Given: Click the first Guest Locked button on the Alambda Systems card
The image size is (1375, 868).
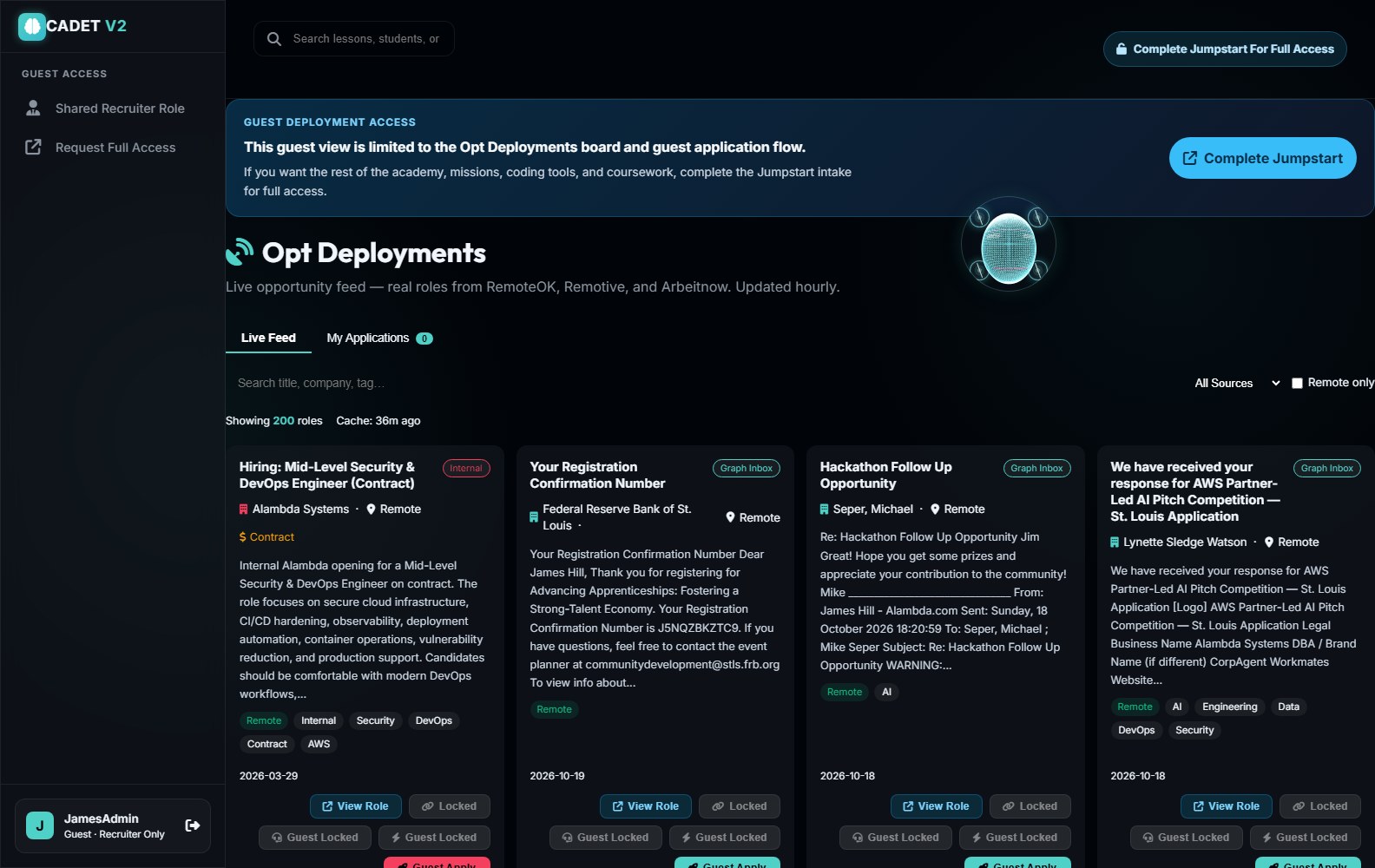Looking at the screenshot, I should tap(315, 838).
